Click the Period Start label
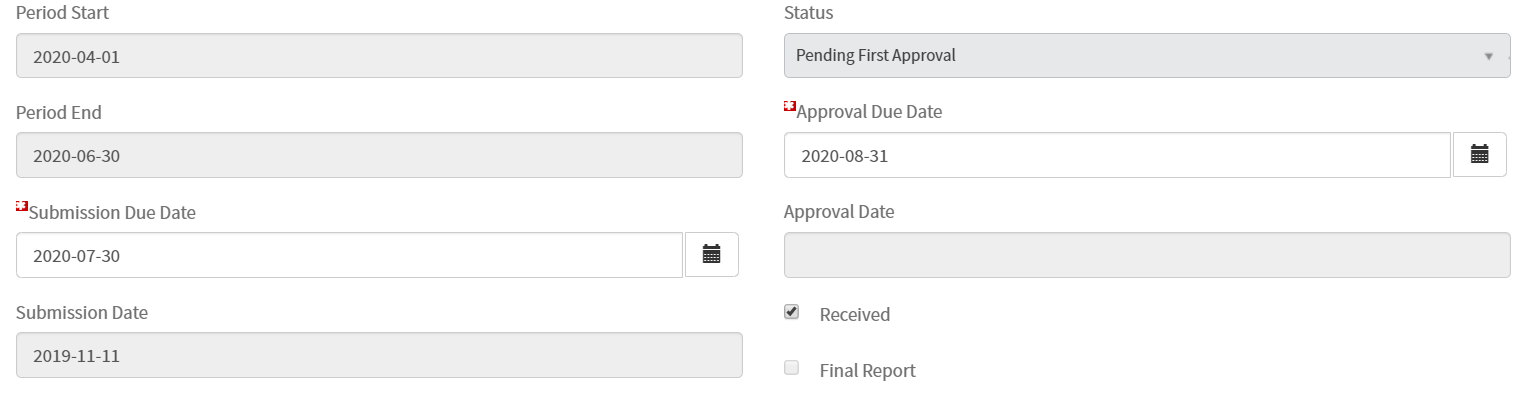This screenshot has height=396, width=1527. pyautogui.click(x=63, y=13)
